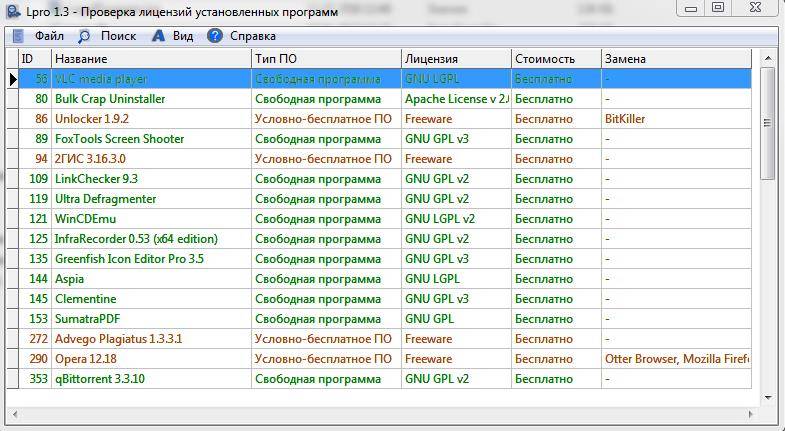Click the current row arrow indicator
This screenshot has height=431, width=785.
click(x=13, y=79)
